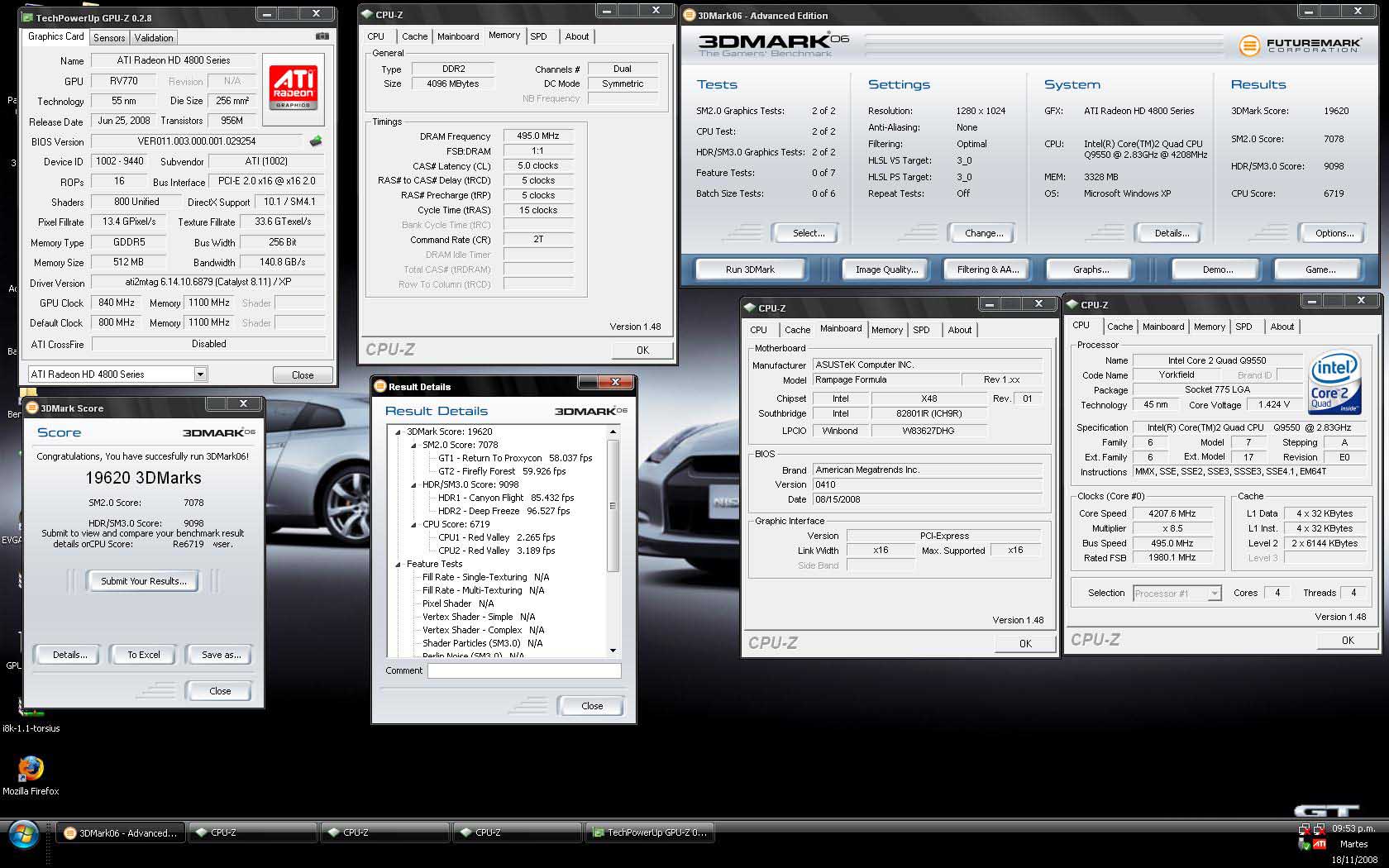The width and height of the screenshot is (1389, 868).
Task: Open About tab in CPU-Z Processor window
Action: [1282, 327]
